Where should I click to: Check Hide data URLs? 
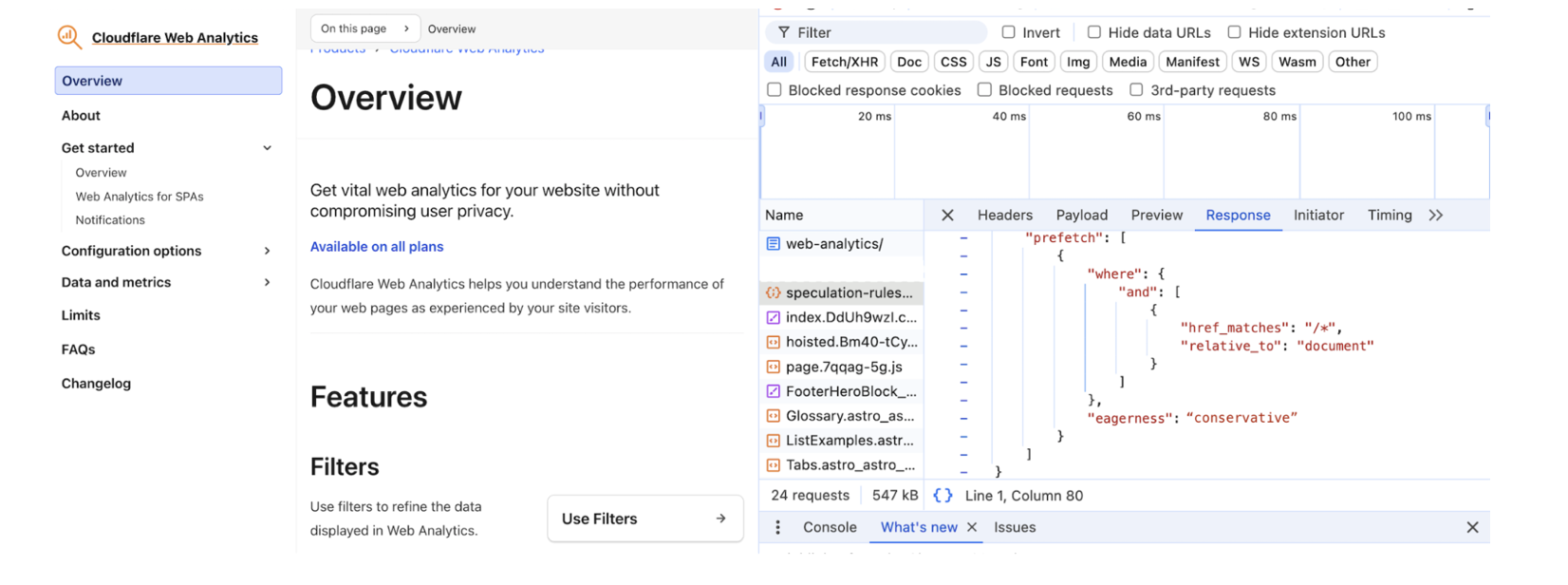[x=1093, y=32]
